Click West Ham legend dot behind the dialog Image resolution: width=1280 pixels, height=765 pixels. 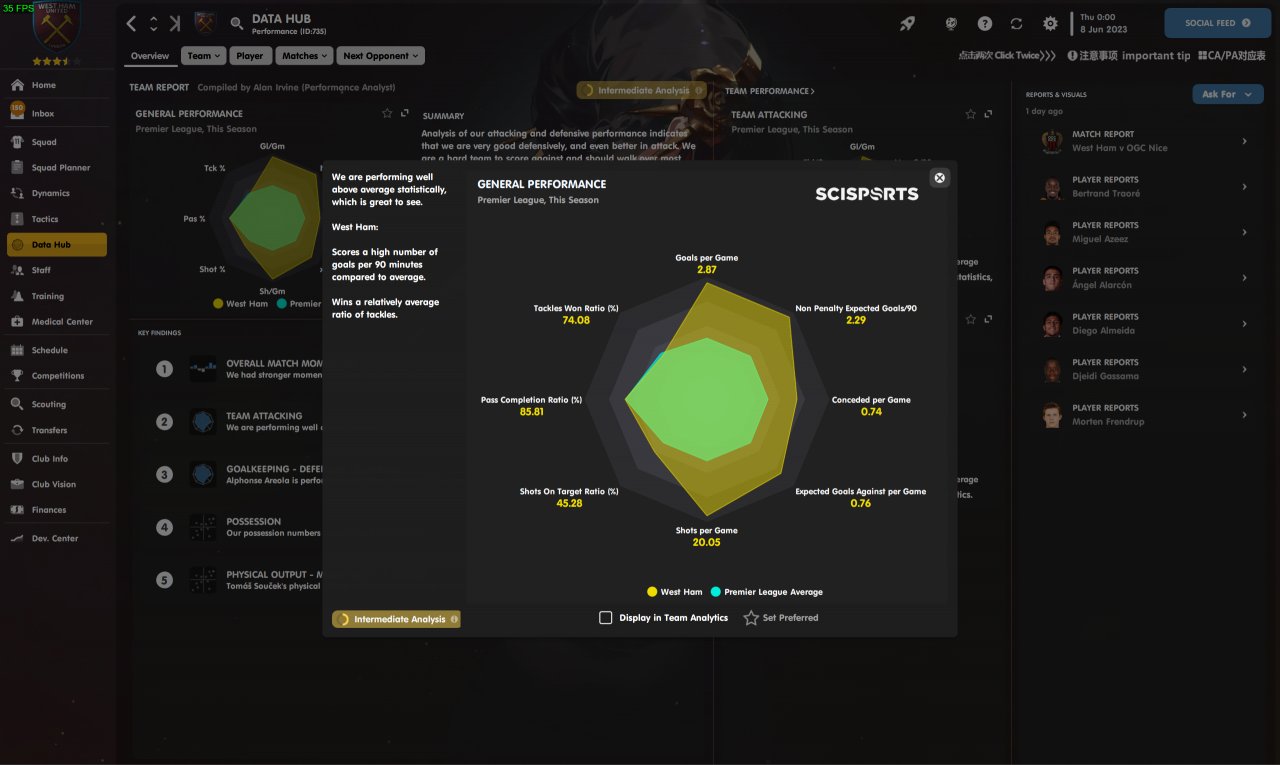click(x=218, y=303)
